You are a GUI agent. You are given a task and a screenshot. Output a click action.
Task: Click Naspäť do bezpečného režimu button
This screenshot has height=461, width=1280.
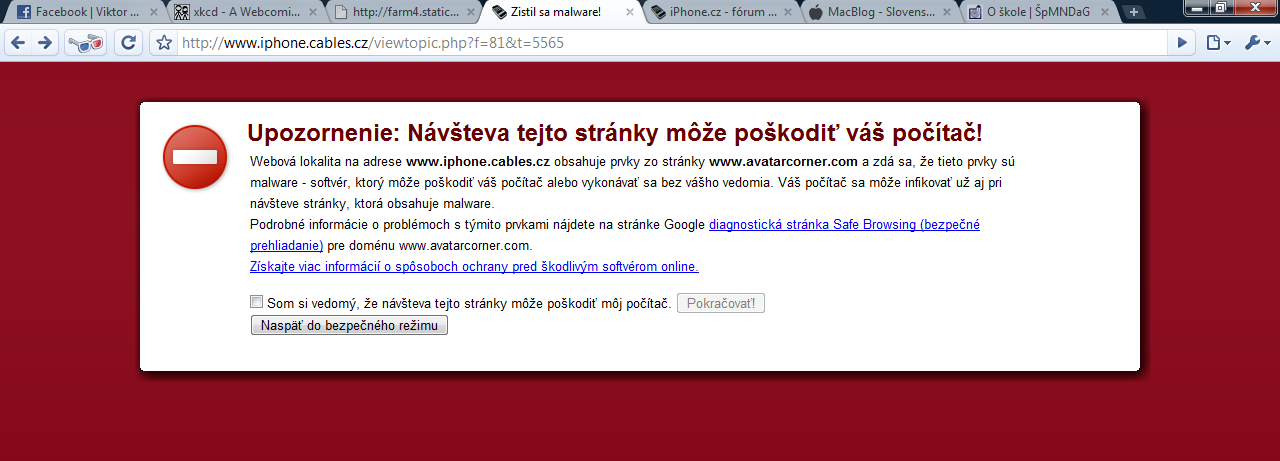[349, 325]
